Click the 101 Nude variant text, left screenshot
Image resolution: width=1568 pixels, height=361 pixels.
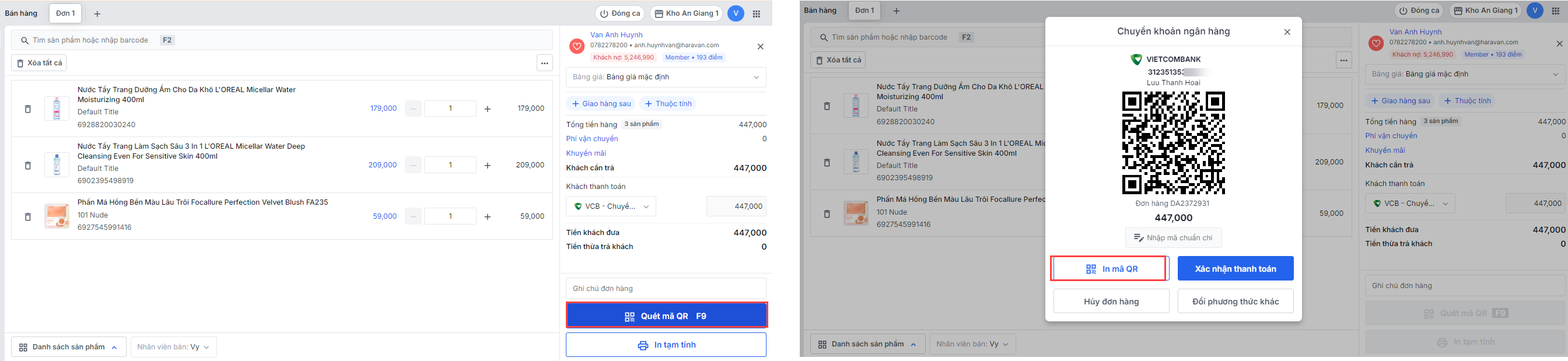click(93, 215)
